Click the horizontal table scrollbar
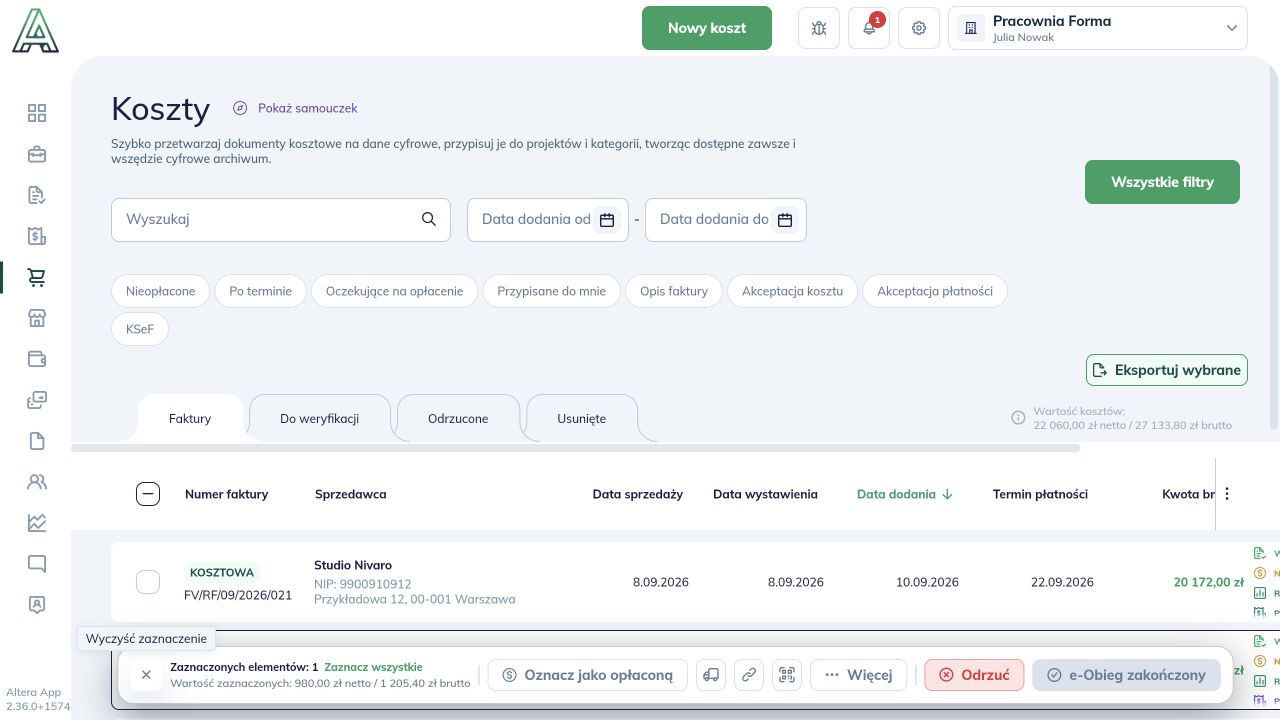Screen dimensions: 1280x720 click(575, 448)
